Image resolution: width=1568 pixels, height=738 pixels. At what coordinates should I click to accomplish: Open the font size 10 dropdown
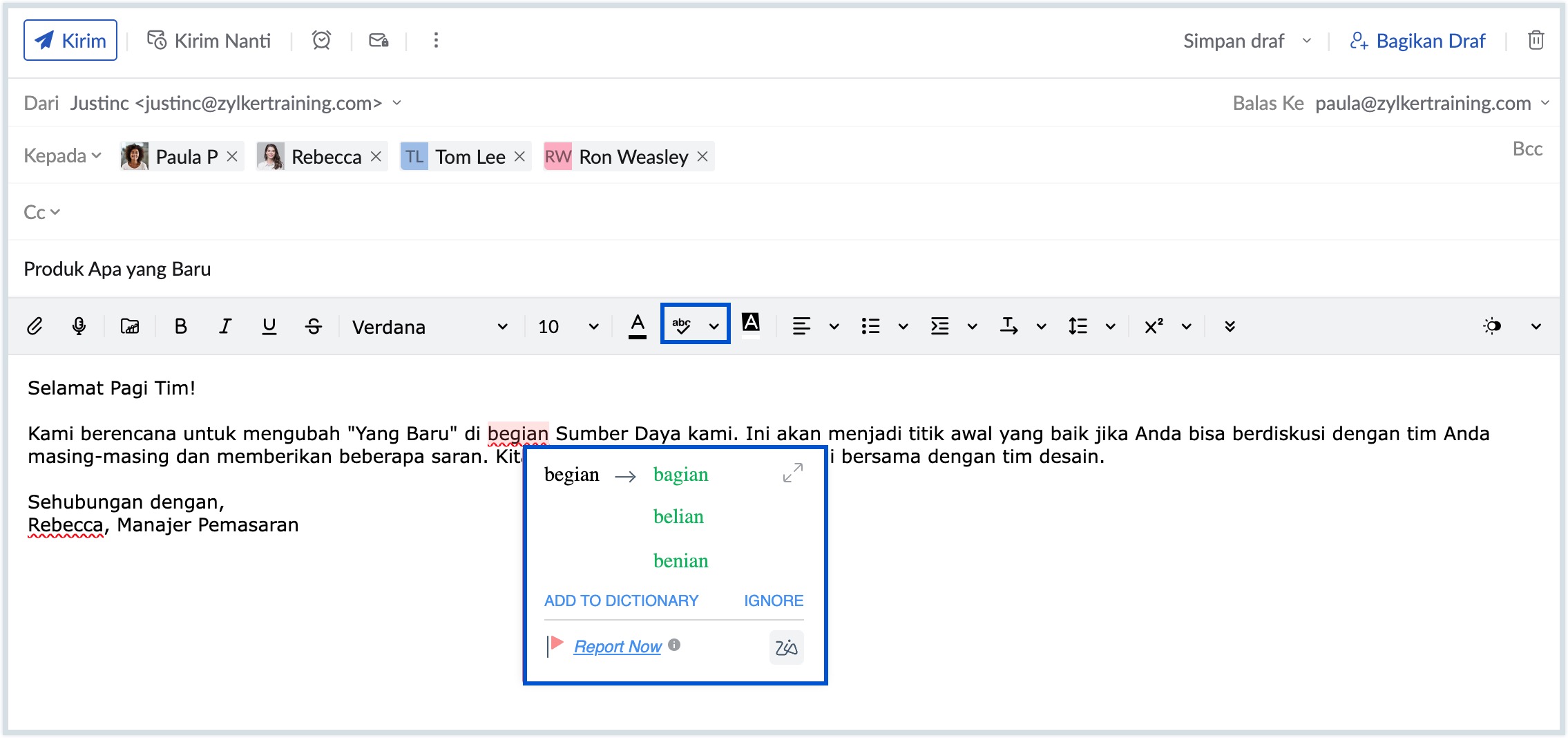(568, 327)
